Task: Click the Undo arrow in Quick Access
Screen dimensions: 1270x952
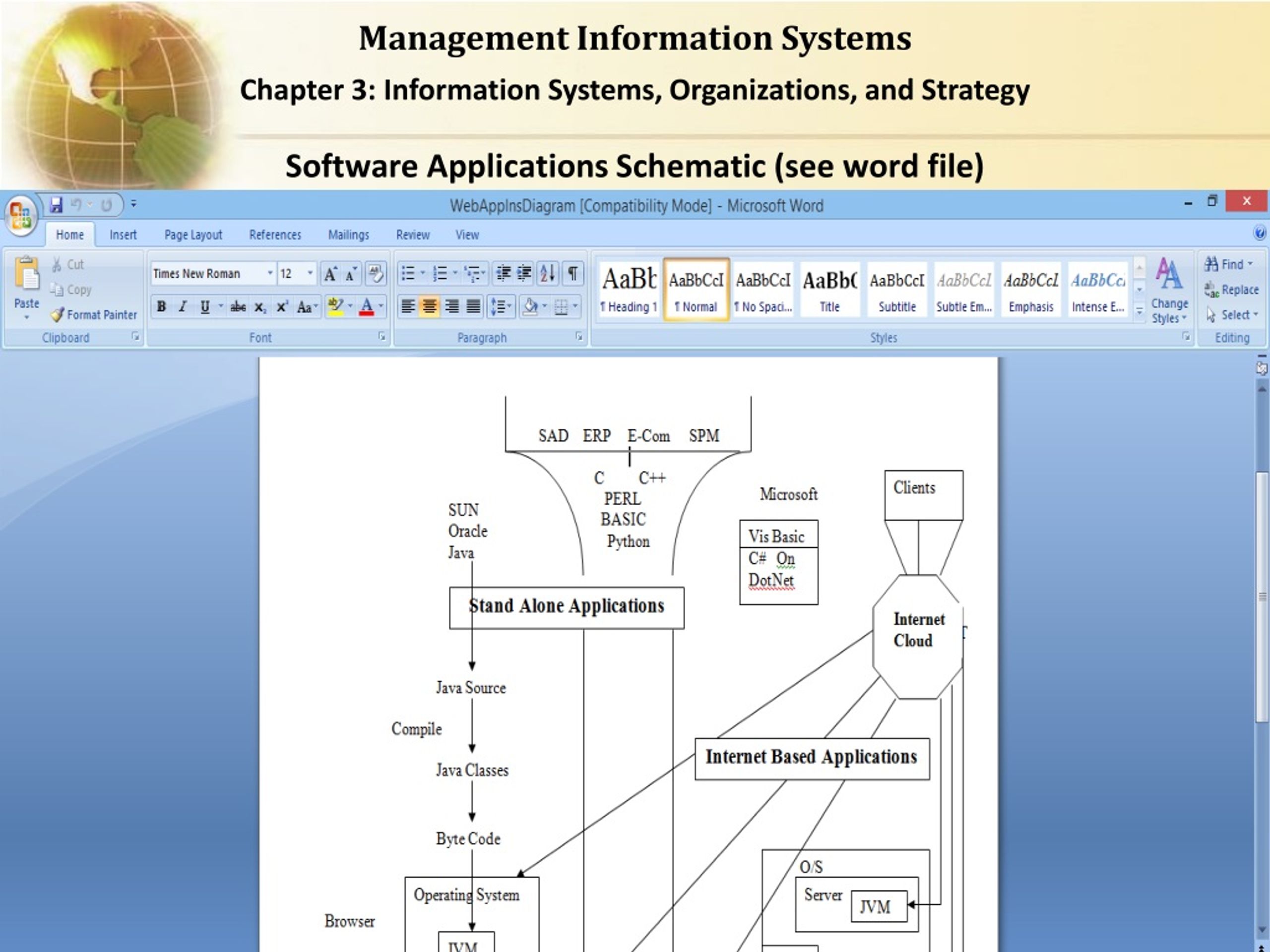Action: pyautogui.click(x=76, y=205)
